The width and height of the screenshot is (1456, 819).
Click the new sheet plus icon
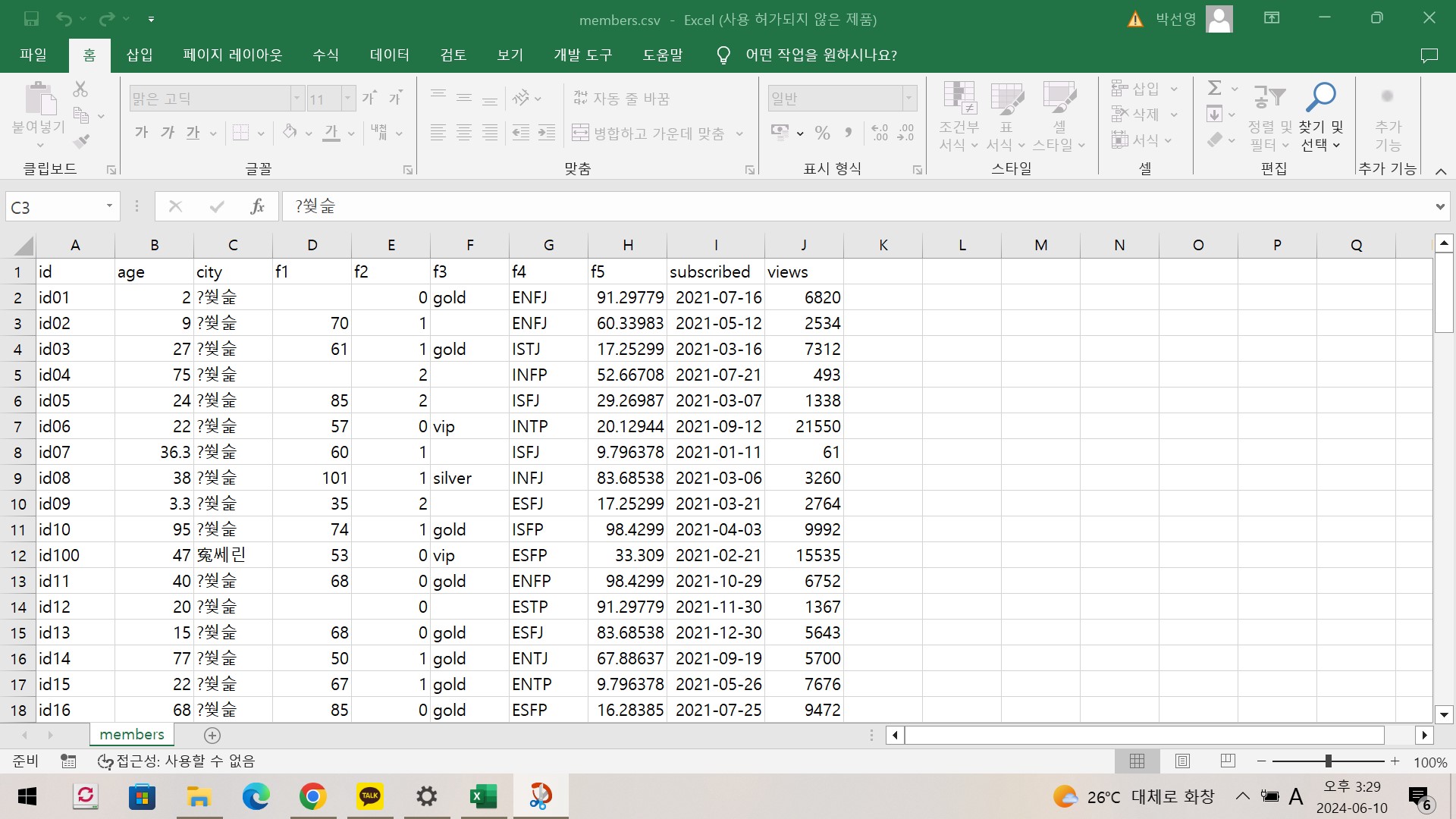212,736
